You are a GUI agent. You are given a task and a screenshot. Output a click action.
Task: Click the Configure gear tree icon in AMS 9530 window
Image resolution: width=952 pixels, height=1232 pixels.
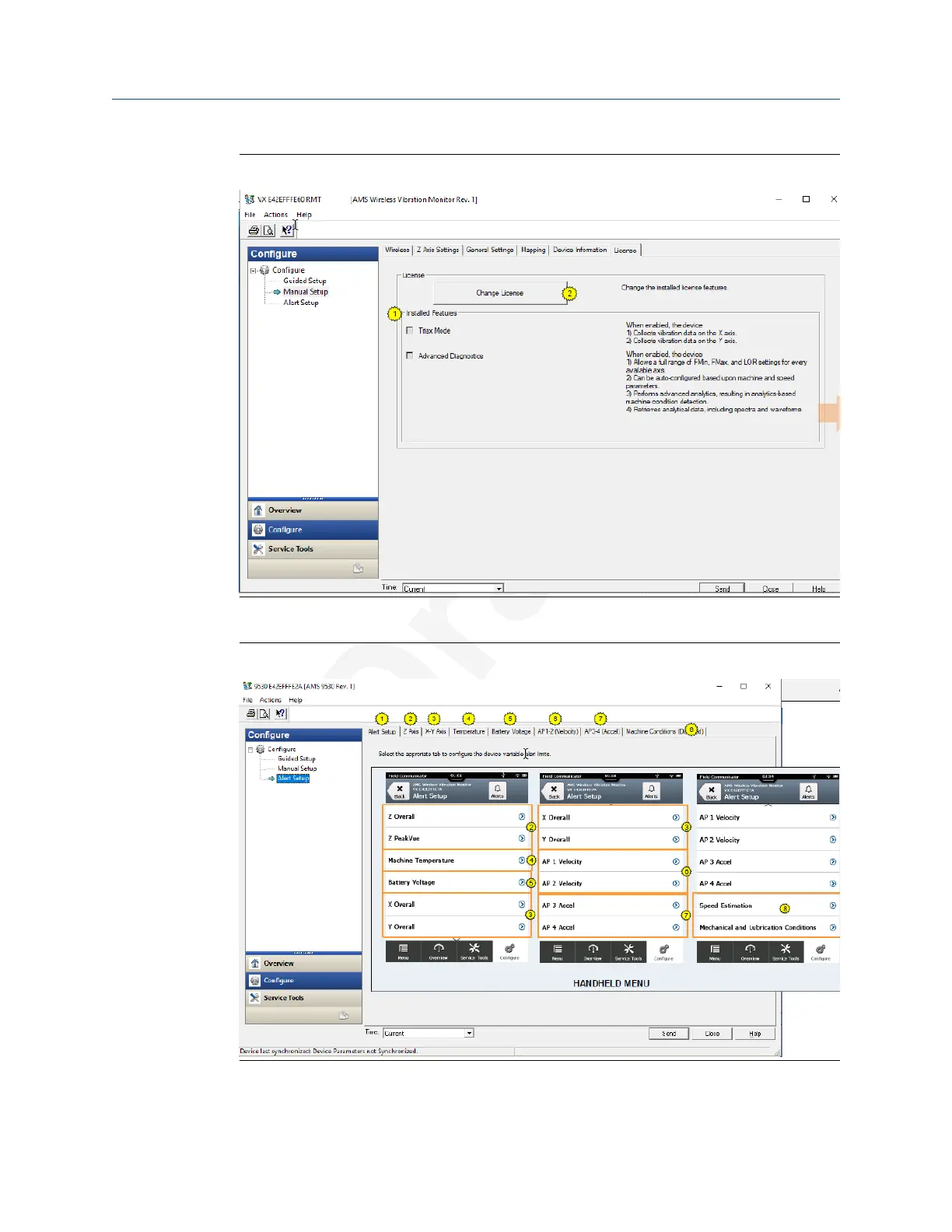(x=261, y=749)
